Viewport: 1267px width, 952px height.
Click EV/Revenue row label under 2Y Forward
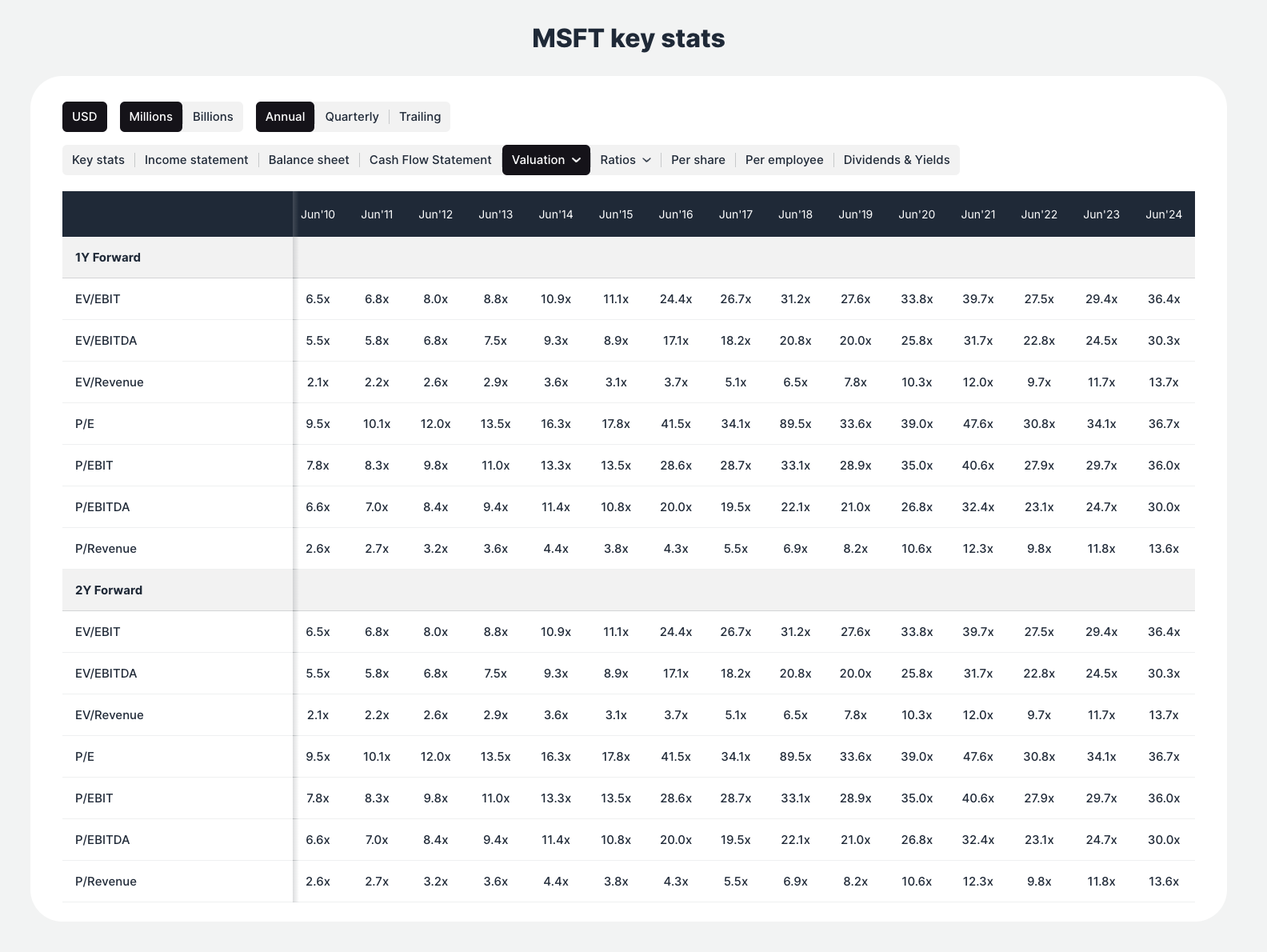[110, 715]
